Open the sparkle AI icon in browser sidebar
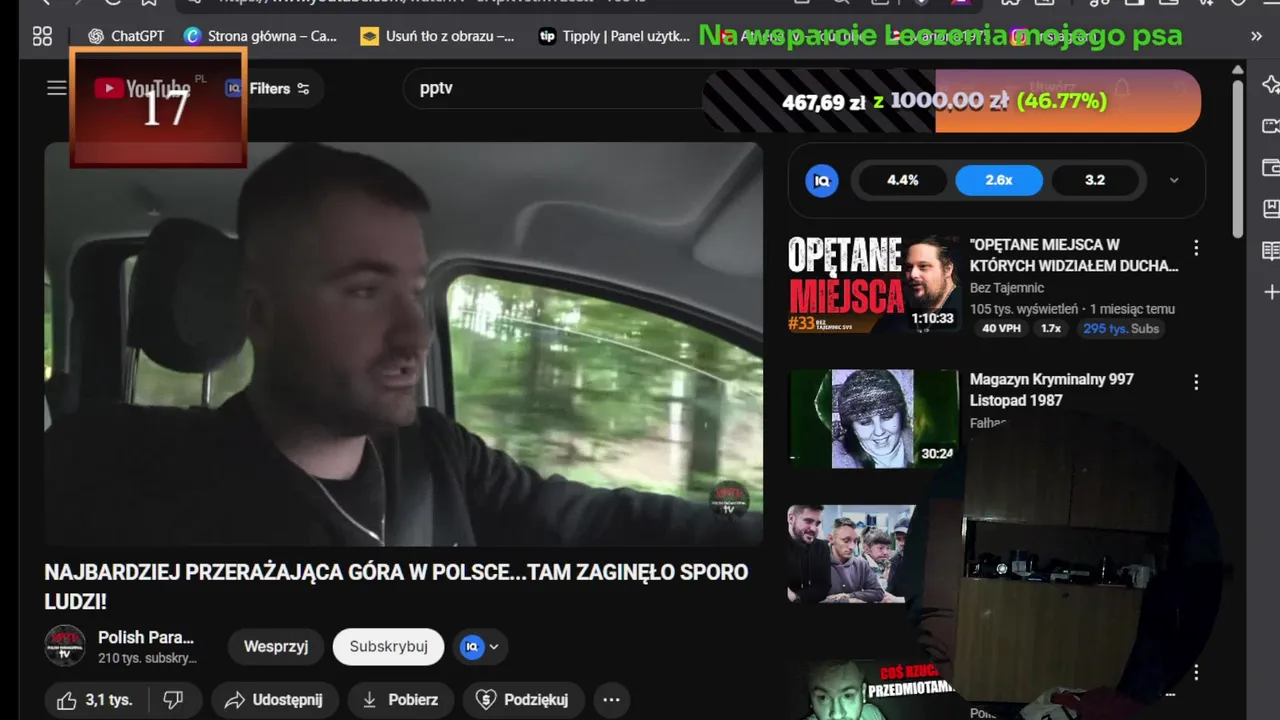Viewport: 1280px width, 720px height. (1271, 84)
